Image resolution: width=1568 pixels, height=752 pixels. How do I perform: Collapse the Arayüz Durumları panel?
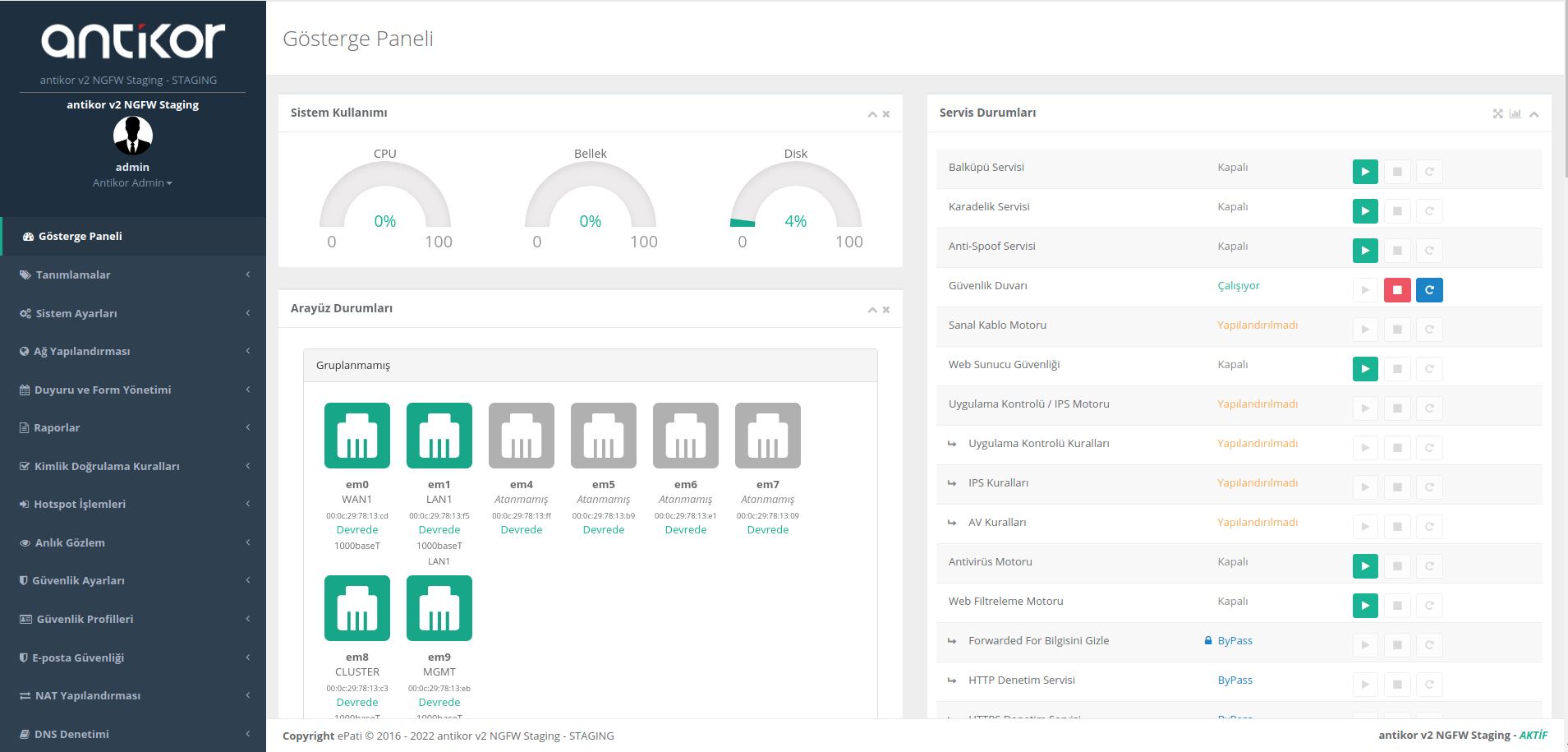click(x=872, y=310)
